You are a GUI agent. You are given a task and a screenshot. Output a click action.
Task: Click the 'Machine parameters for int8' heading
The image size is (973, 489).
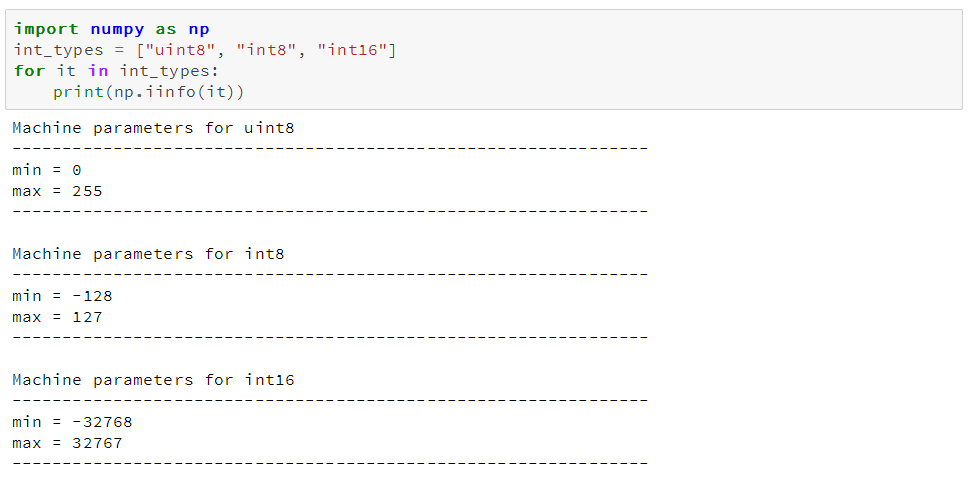pyautogui.click(x=148, y=254)
